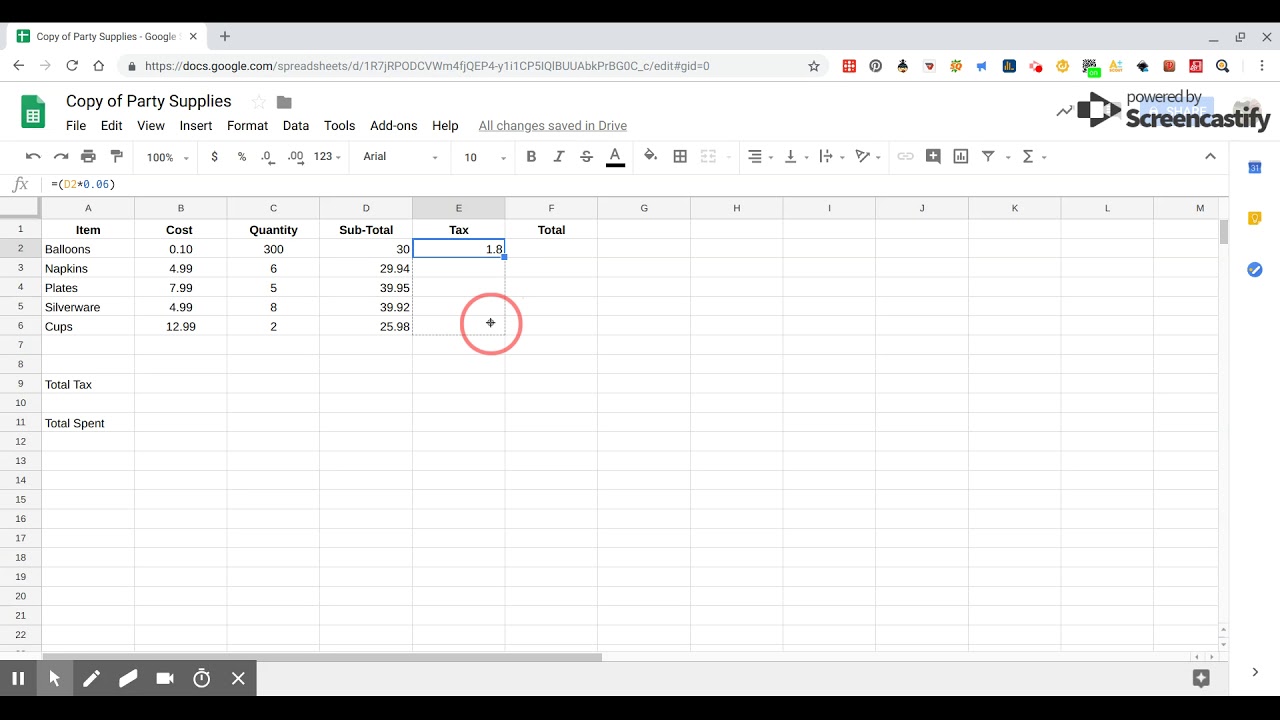Viewport: 1280px width, 720px height.
Task: Open the View menu
Action: [151, 126]
